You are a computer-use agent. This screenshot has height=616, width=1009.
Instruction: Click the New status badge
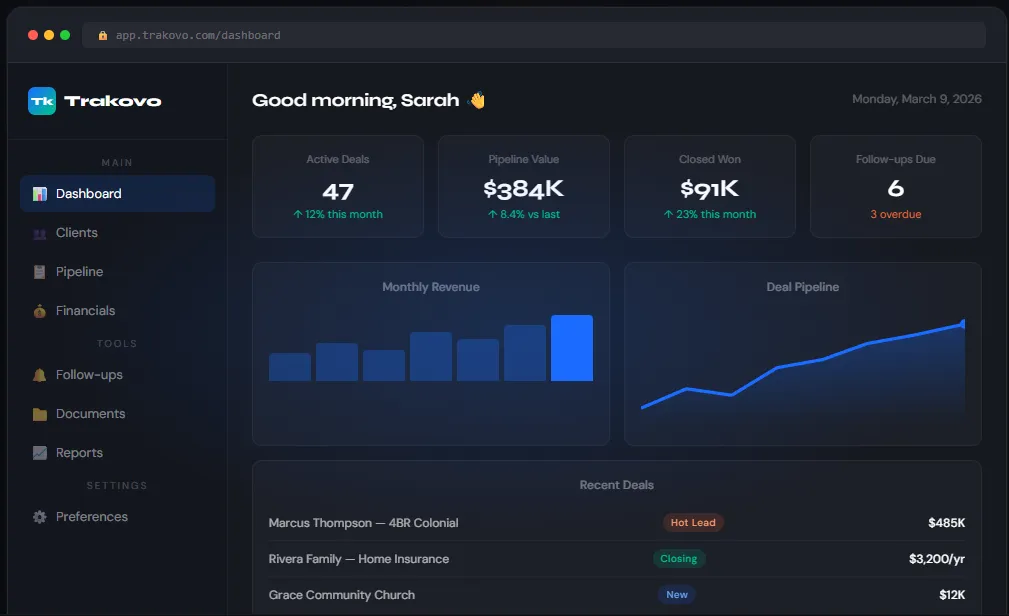click(676, 595)
